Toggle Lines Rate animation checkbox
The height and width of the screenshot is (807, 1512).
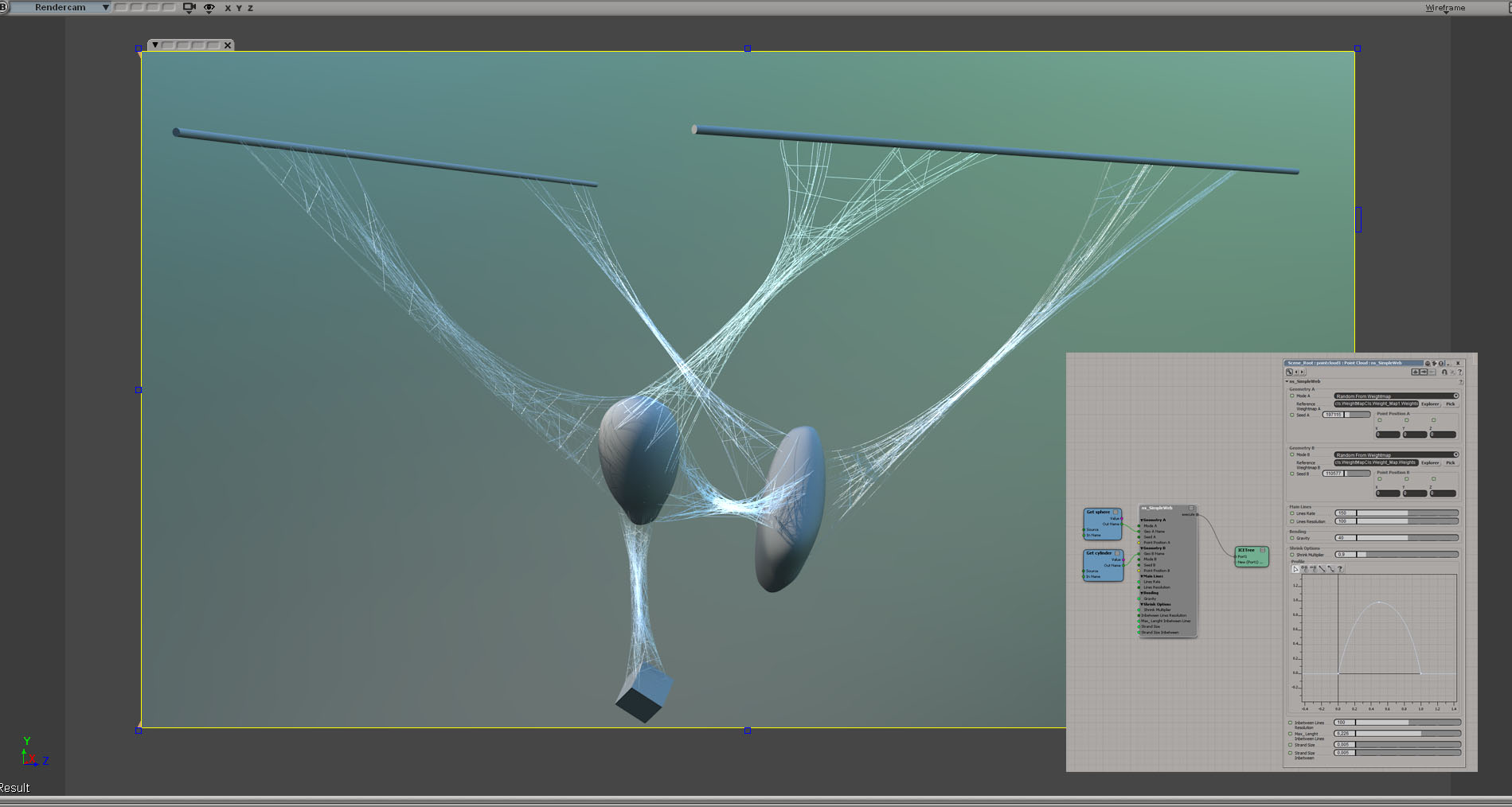[x=1291, y=513]
